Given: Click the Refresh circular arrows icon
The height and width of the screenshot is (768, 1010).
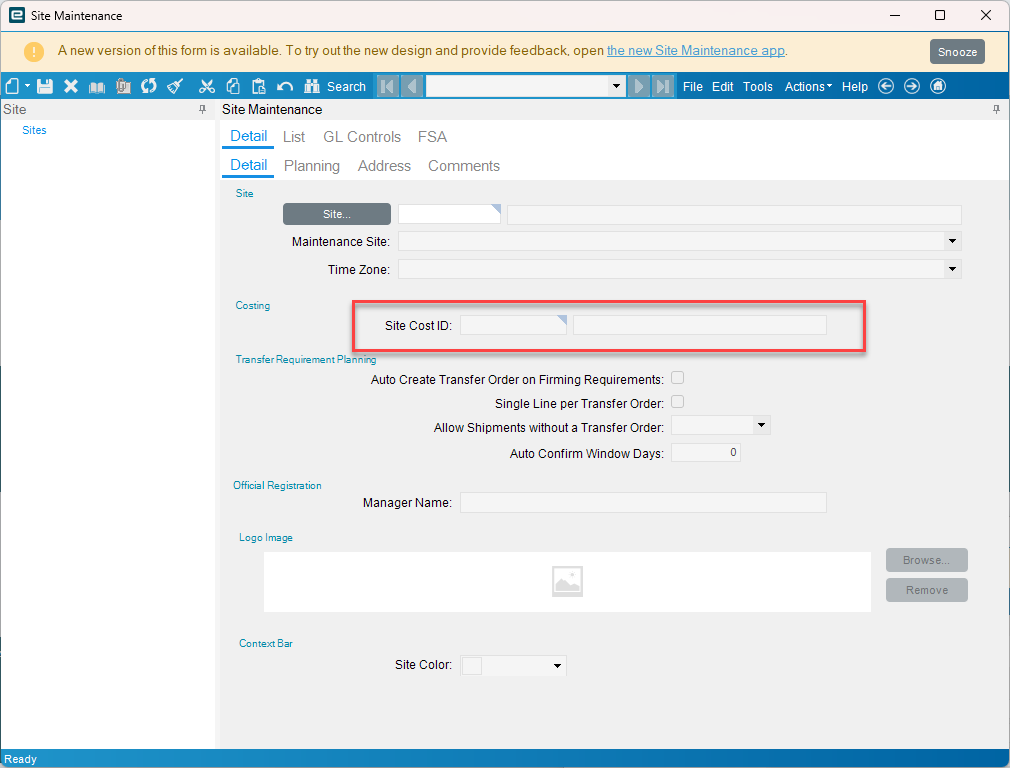Looking at the screenshot, I should click(x=149, y=86).
